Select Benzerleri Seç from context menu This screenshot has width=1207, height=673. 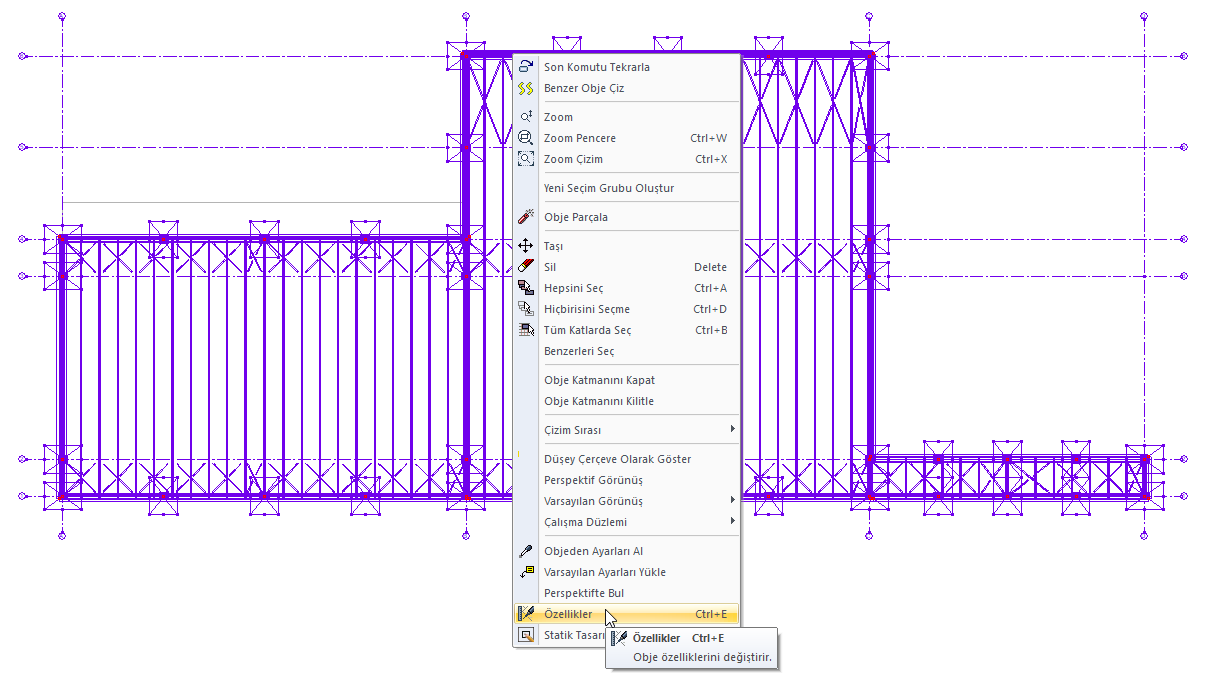tap(579, 351)
